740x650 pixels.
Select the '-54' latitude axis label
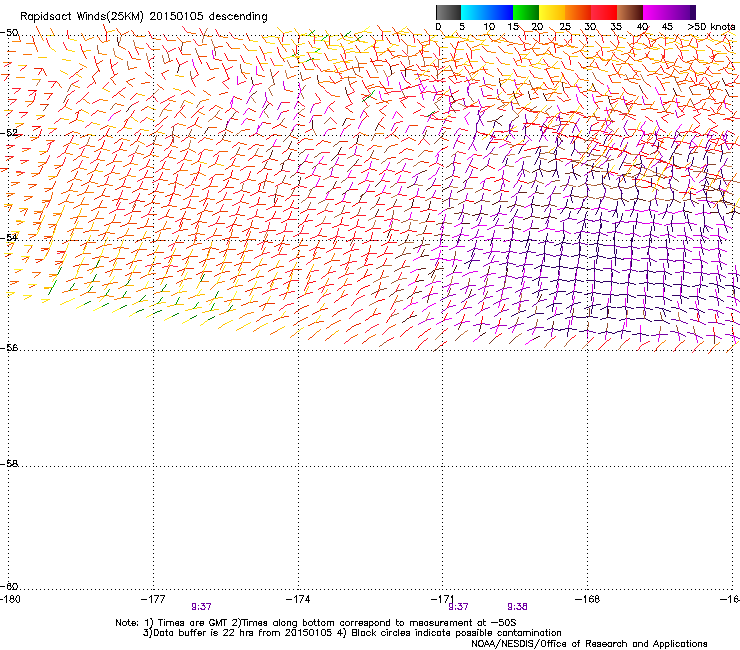9,237
